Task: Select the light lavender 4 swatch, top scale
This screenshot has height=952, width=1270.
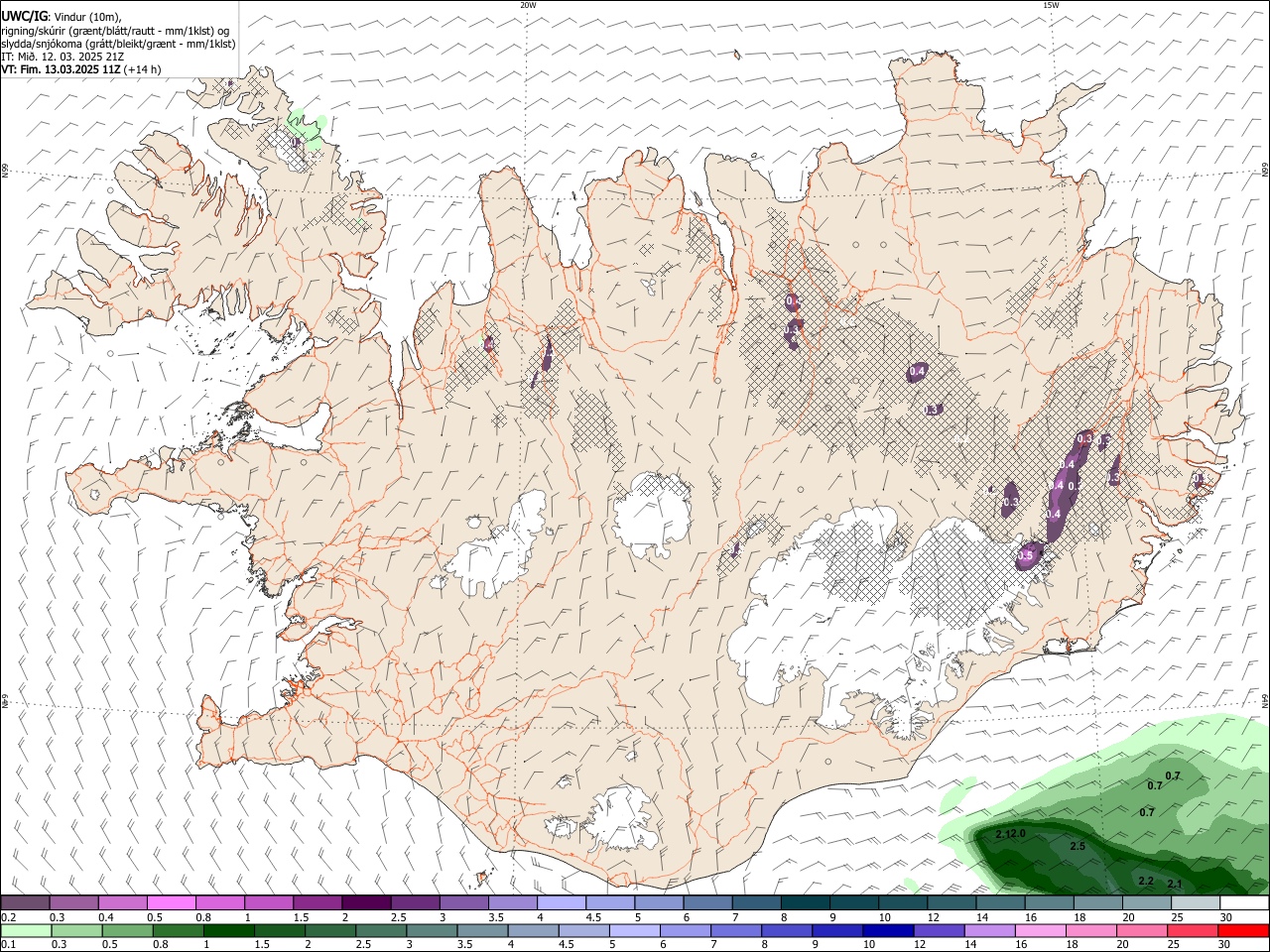Action: point(561,902)
